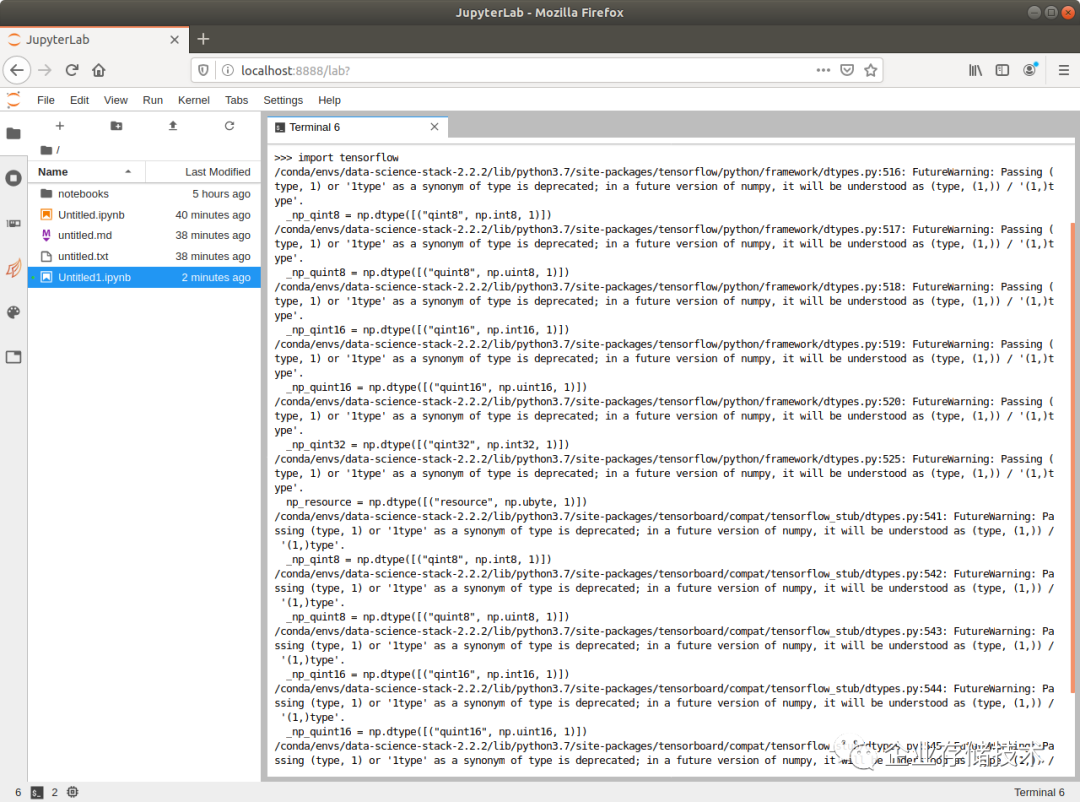Screen dimensions: 1080x802
Task: Go to Firefox home page
Action: click(98, 70)
